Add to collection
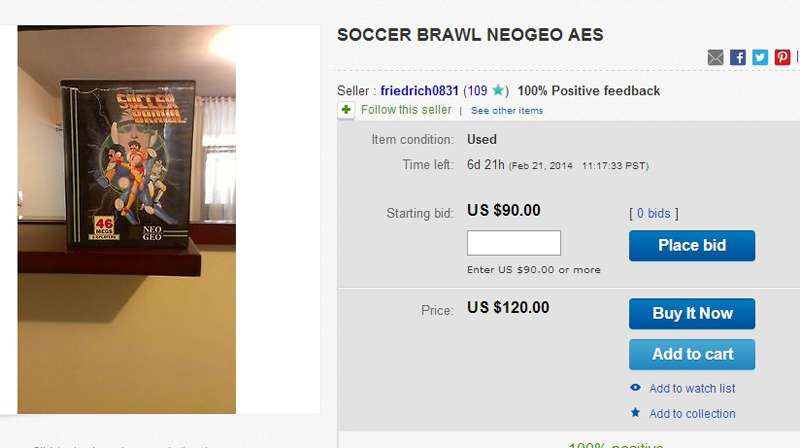 692,413
